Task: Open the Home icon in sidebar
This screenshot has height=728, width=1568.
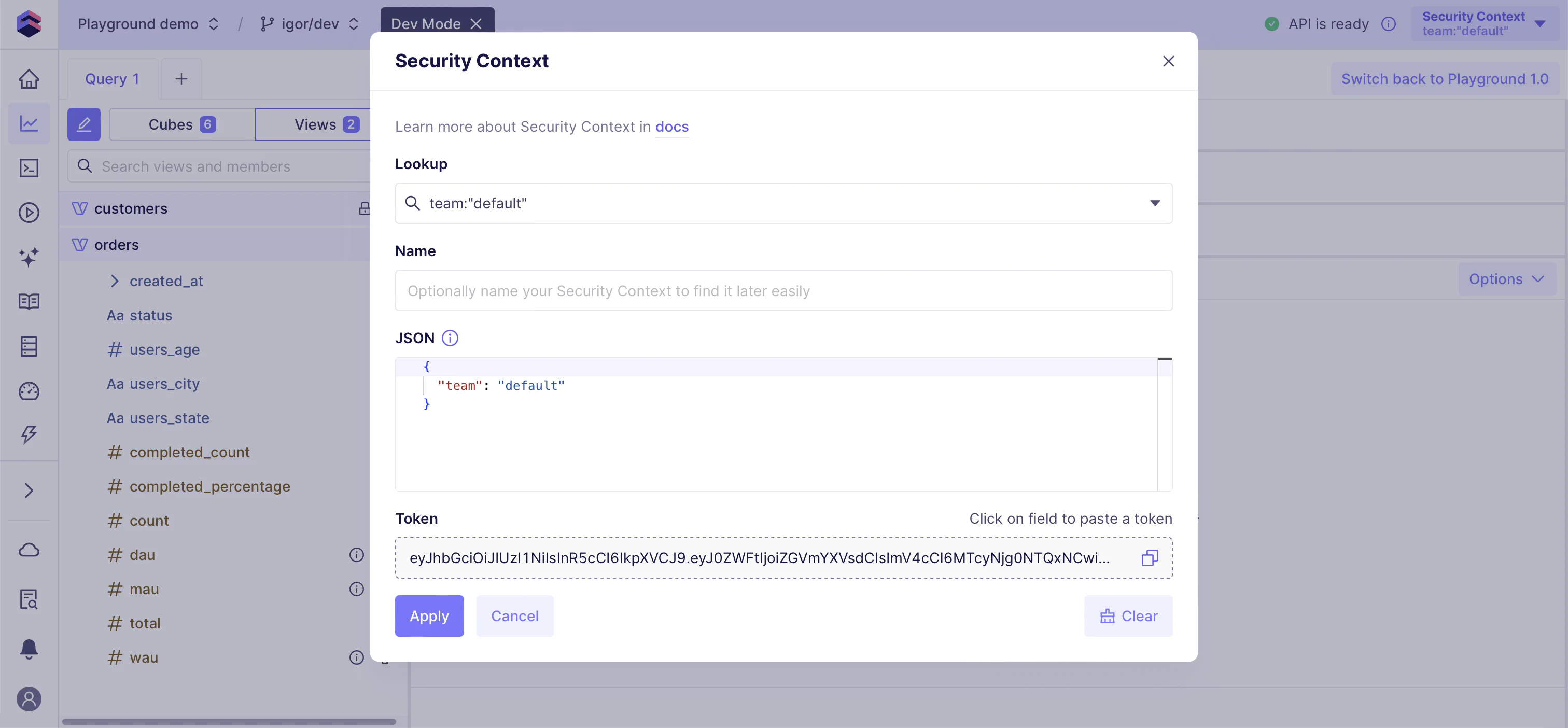Action: click(29, 78)
